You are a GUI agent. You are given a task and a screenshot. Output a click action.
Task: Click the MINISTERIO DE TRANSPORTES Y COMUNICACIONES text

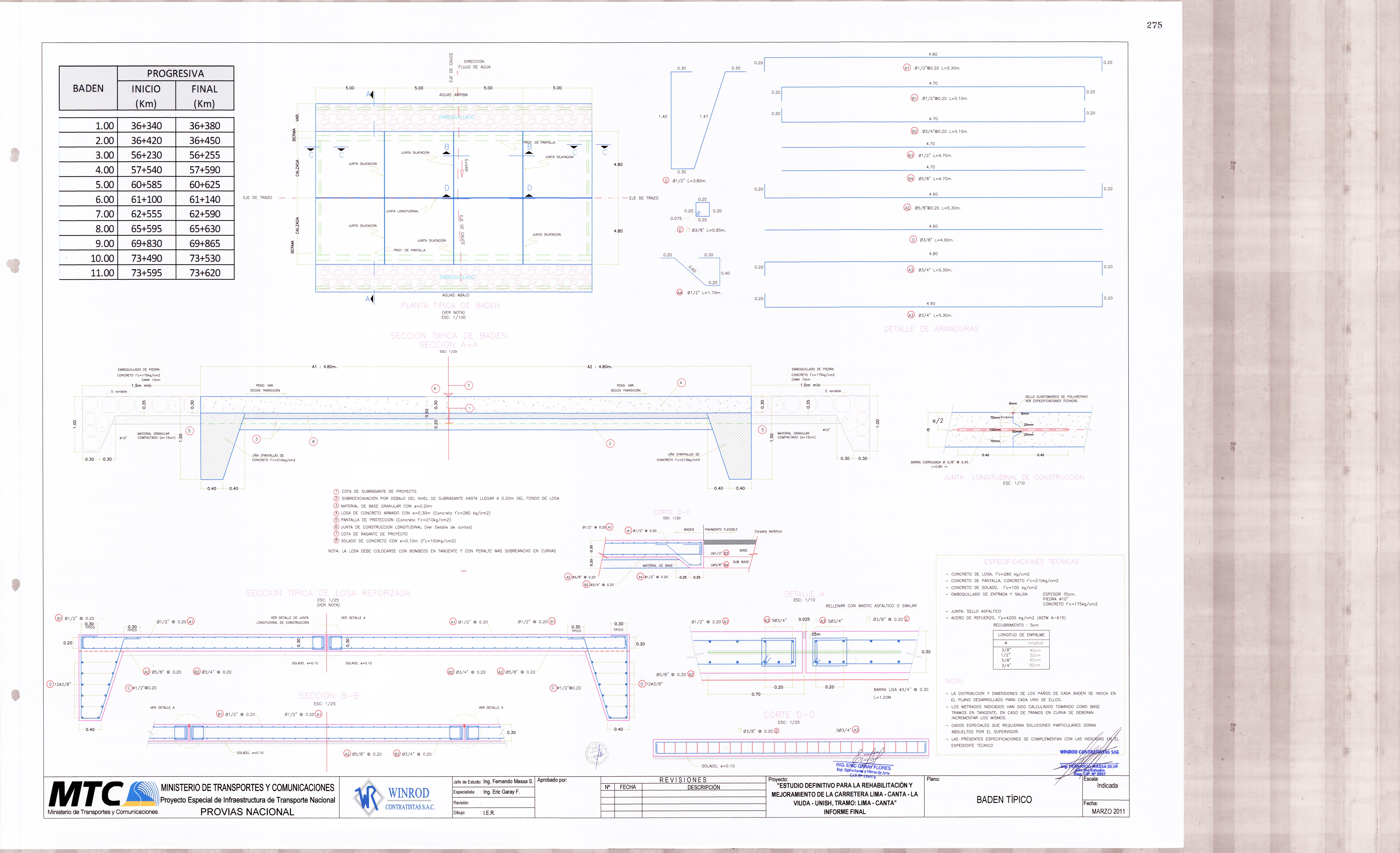pyautogui.click(x=248, y=788)
